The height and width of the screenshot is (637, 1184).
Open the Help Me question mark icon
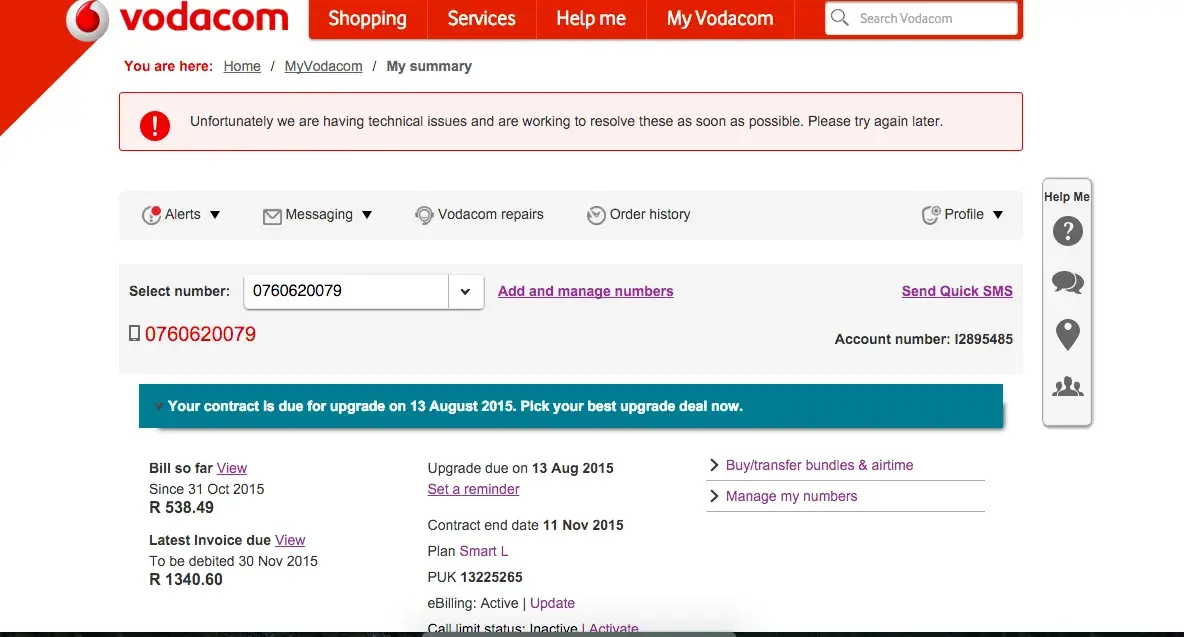1068,232
